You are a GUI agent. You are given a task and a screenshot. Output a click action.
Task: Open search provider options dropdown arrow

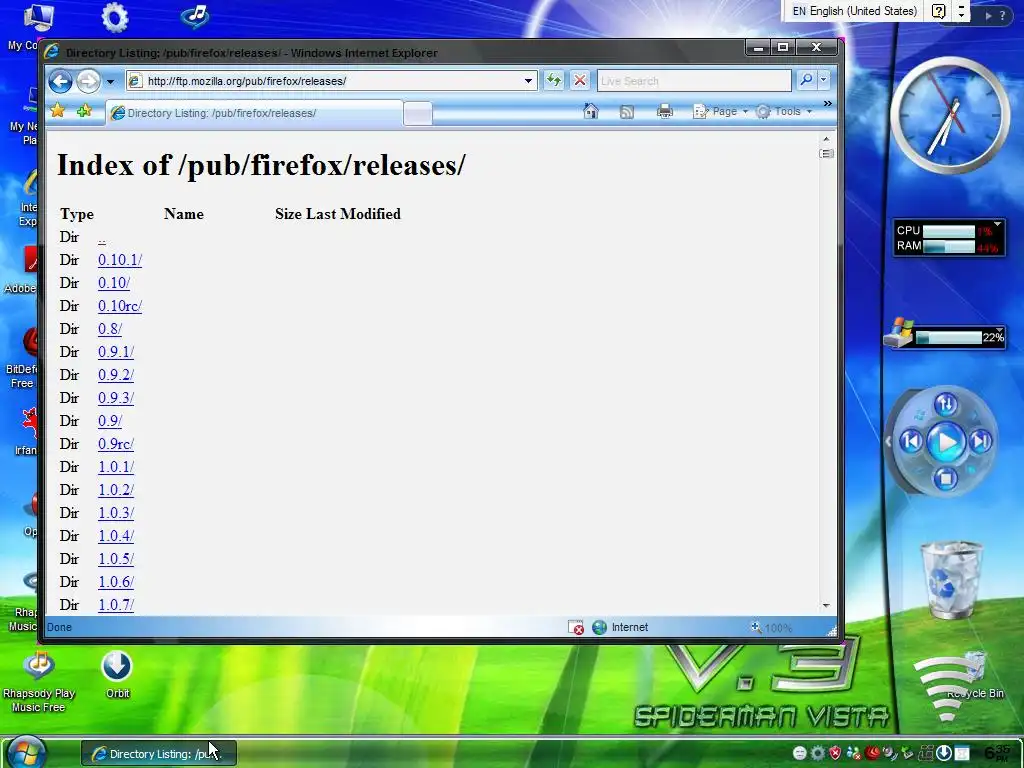823,80
